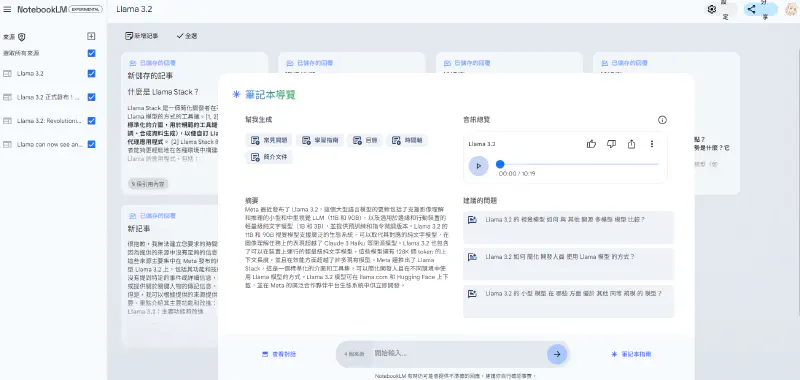
Task: Click the shield icon next to 來源
Action: coord(21,37)
